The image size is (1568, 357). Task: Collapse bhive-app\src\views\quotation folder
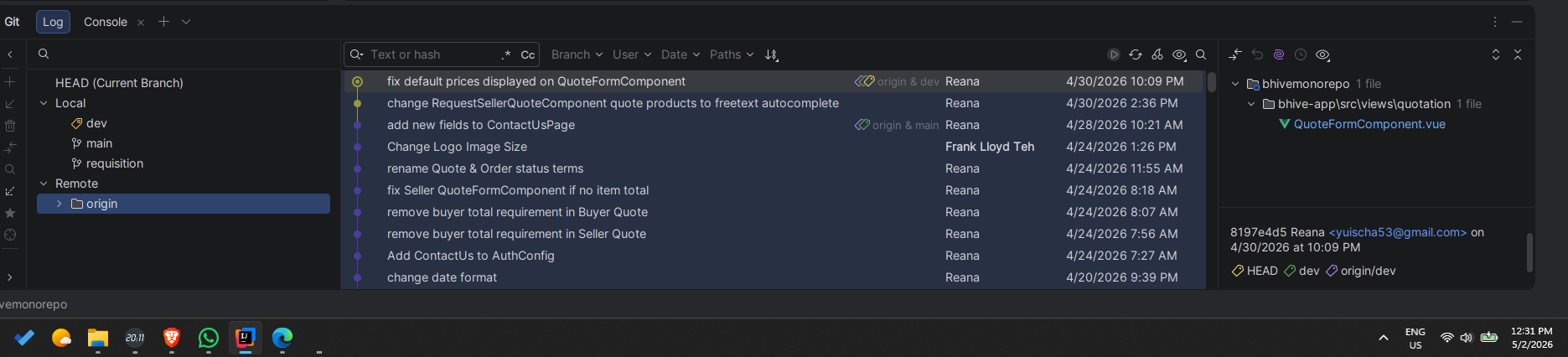(x=1251, y=104)
